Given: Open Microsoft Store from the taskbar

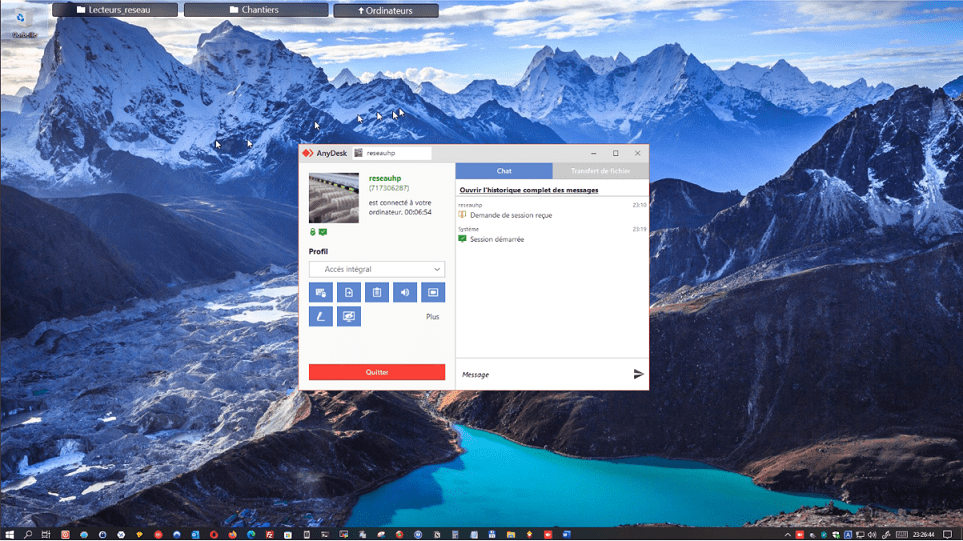Looking at the screenshot, I should (x=287, y=534).
